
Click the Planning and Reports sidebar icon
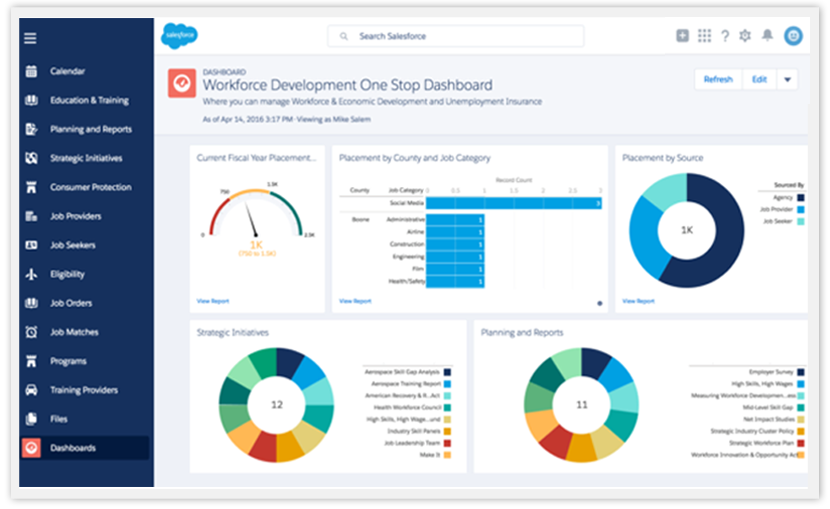point(31,129)
